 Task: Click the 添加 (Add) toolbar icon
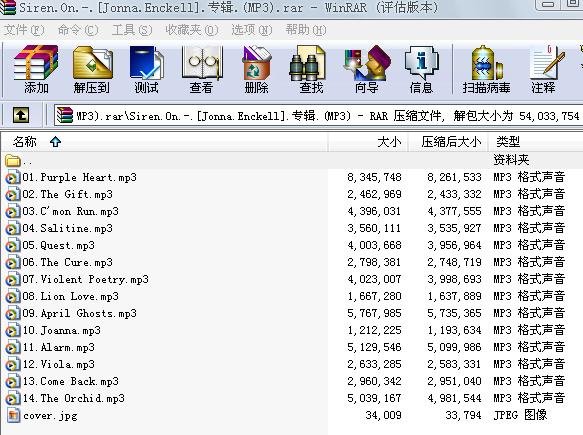[36, 69]
